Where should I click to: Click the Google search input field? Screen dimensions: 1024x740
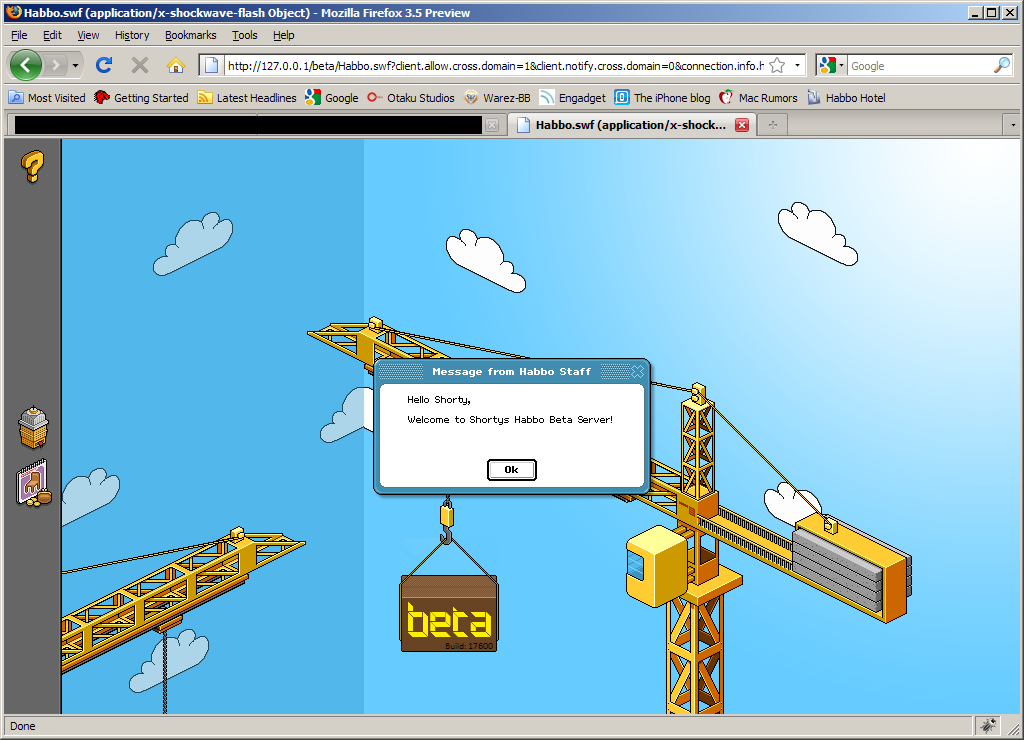coord(920,65)
